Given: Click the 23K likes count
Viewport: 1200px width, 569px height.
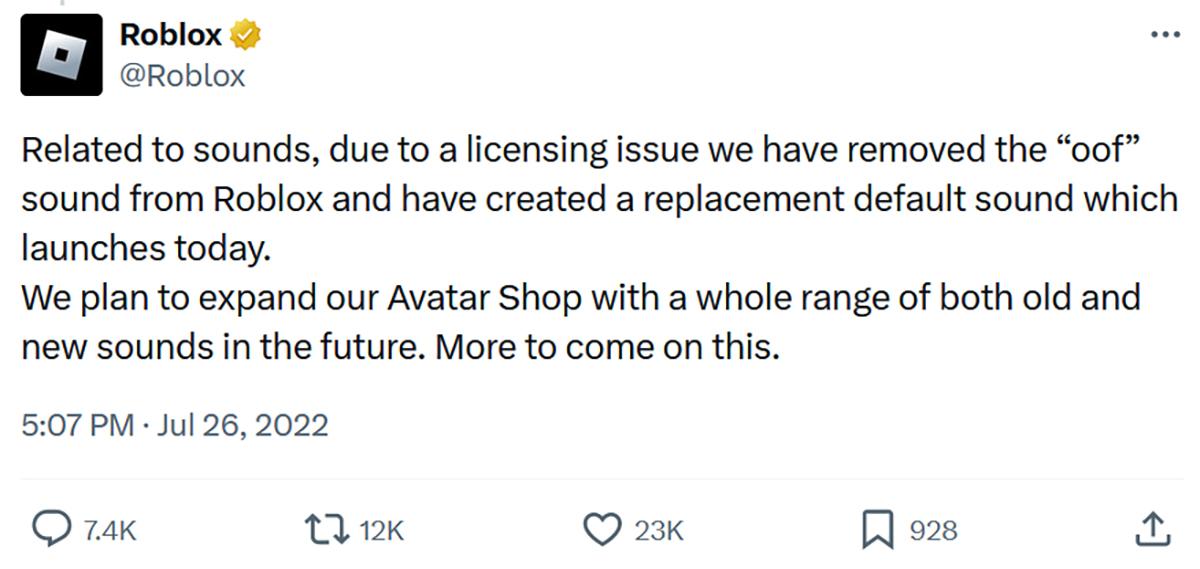Looking at the screenshot, I should click(658, 531).
